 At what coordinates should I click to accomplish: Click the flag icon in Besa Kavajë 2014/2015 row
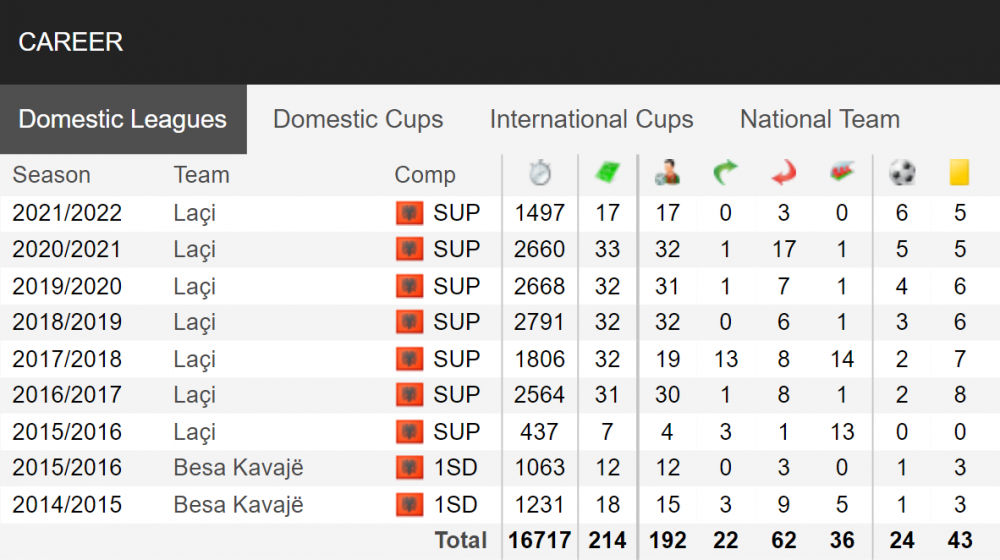click(409, 505)
